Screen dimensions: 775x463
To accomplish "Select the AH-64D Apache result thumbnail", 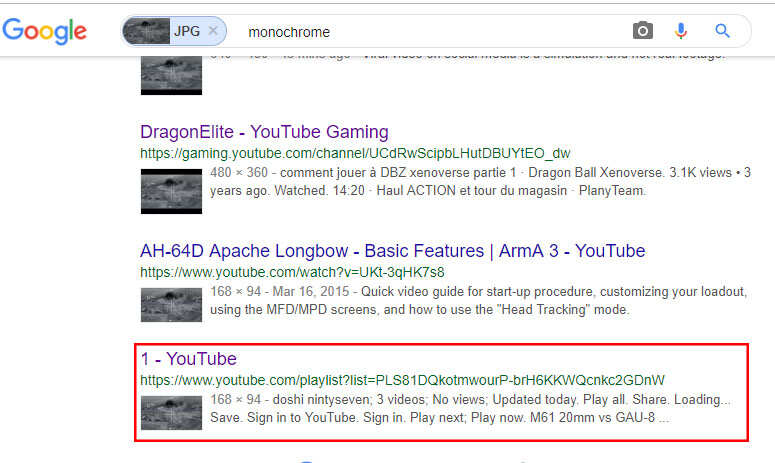I will 171,304.
